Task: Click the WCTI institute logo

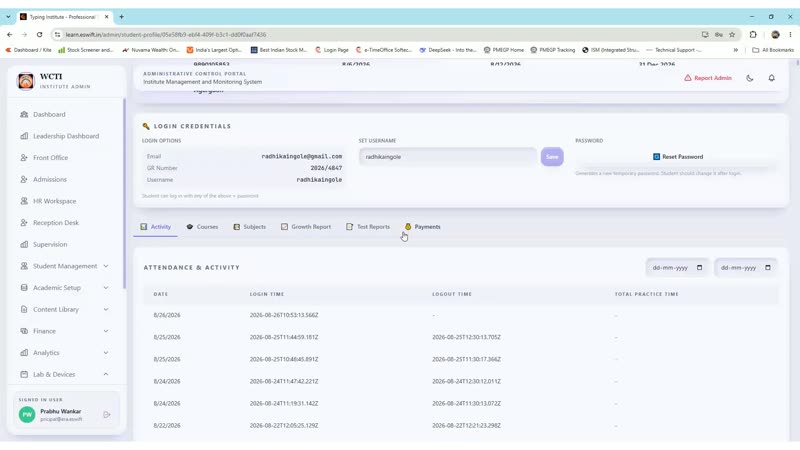Action: point(26,81)
